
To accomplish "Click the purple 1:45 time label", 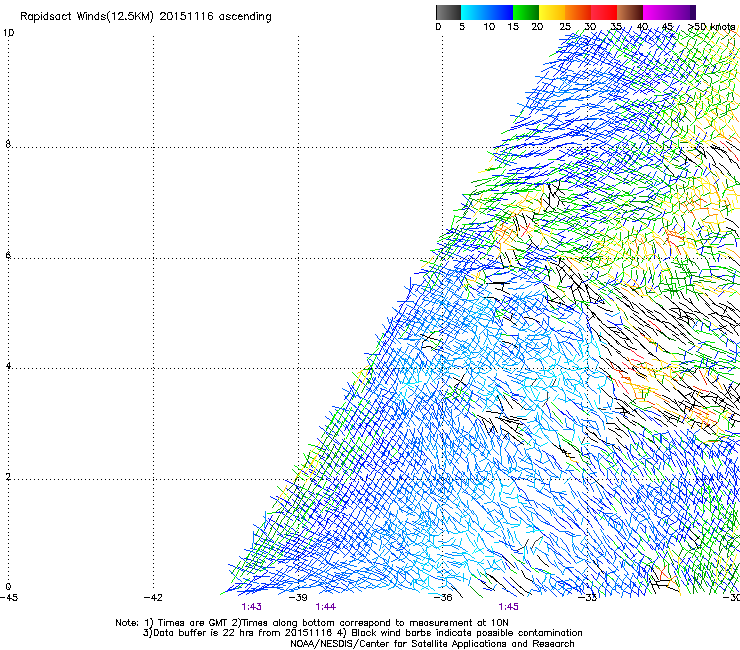I will point(508,607).
